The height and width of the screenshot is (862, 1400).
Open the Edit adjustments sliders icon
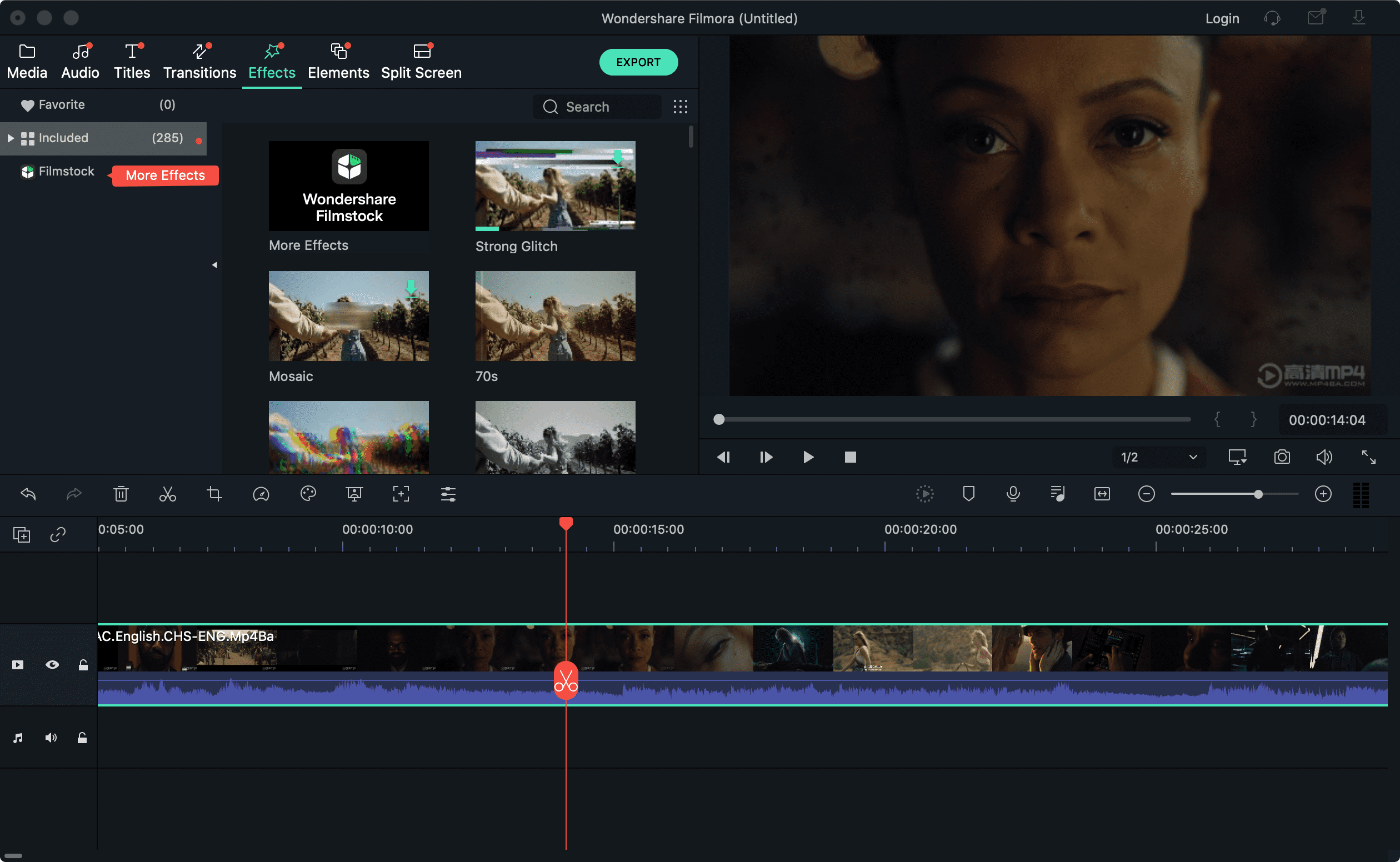click(x=448, y=494)
